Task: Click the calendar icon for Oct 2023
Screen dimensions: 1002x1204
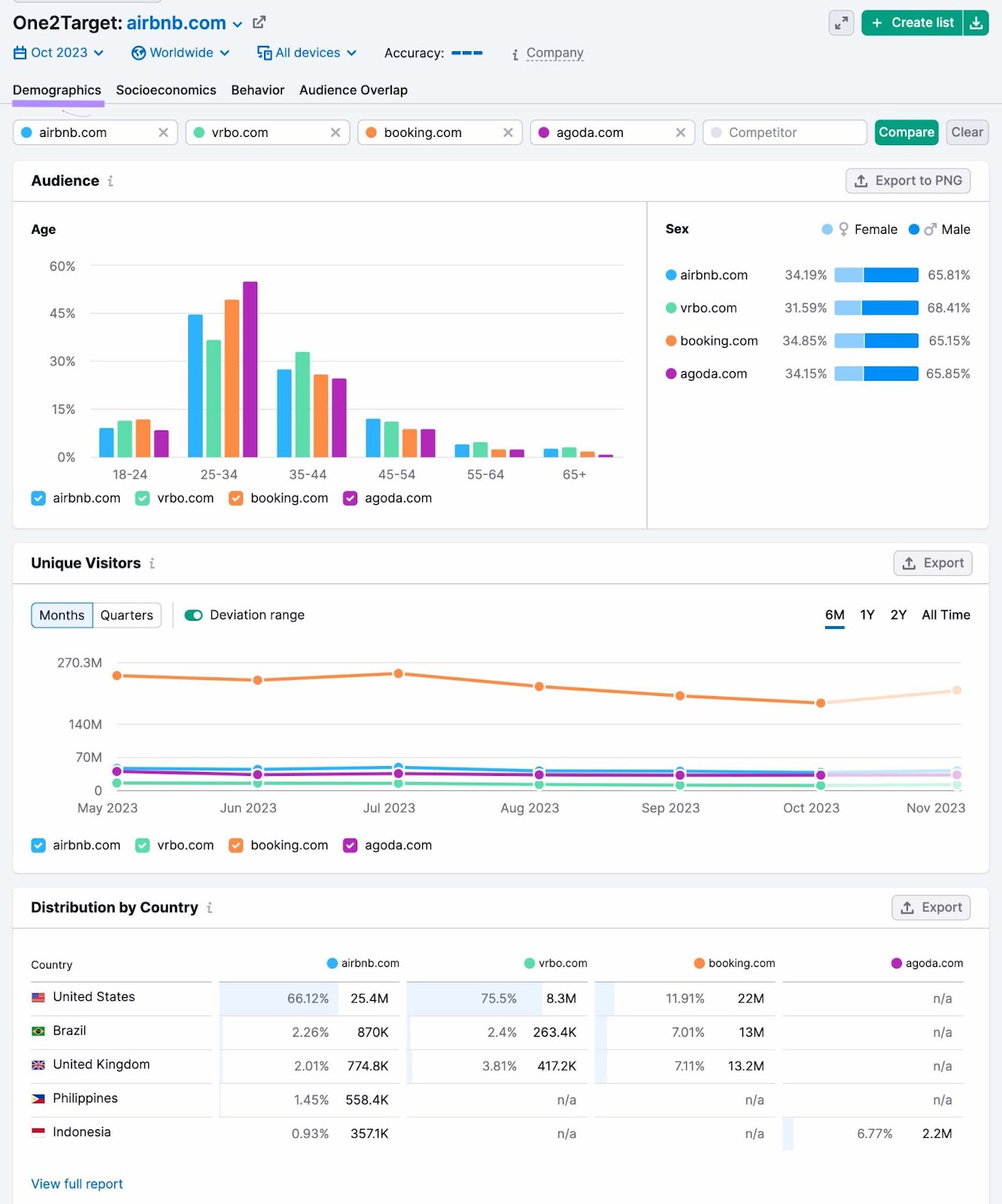Action: pyautogui.click(x=20, y=53)
